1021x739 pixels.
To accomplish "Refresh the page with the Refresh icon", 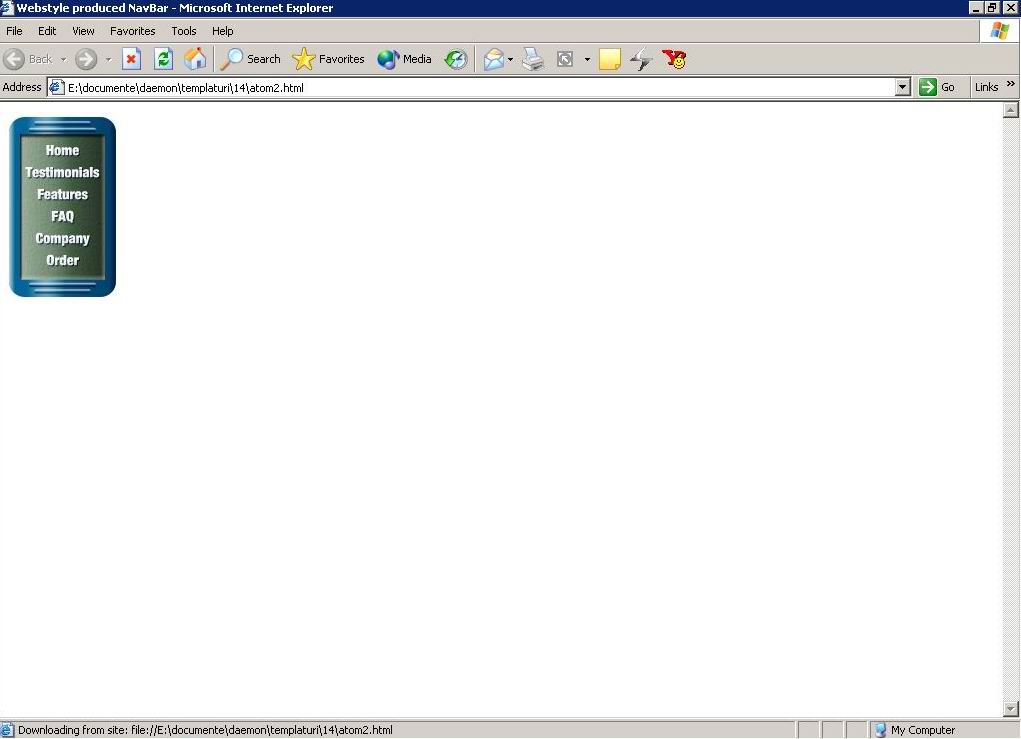I will tap(163, 59).
